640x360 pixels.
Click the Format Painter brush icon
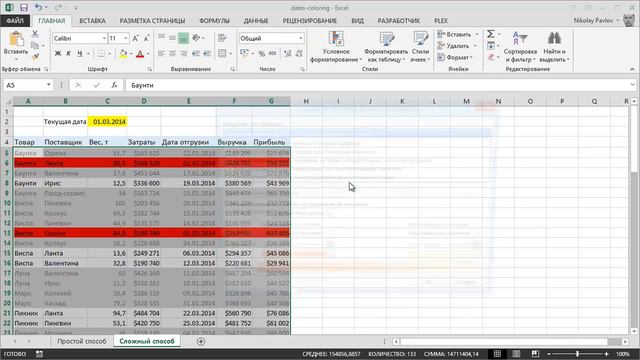(x=35, y=56)
